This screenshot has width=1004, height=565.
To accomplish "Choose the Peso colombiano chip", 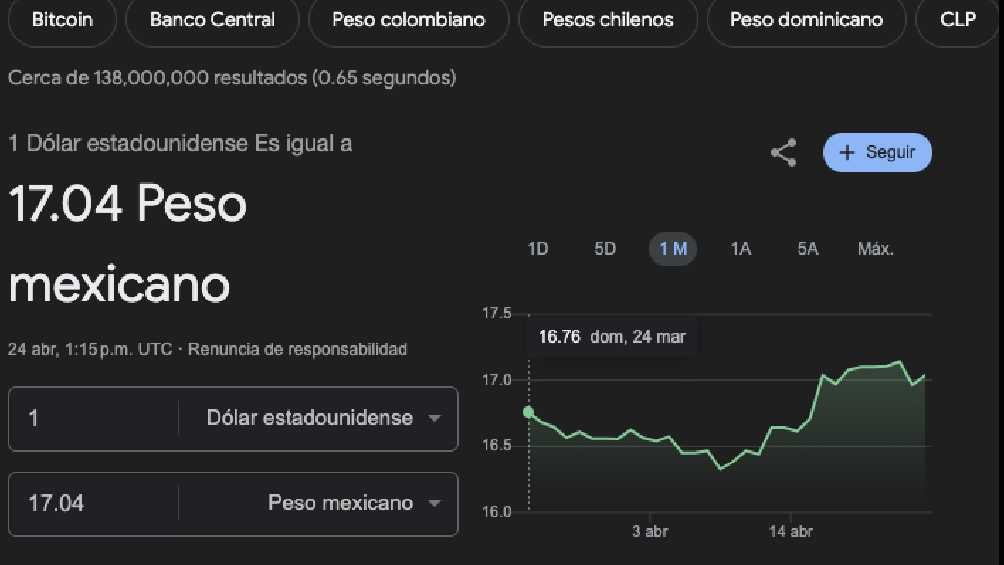I will point(408,20).
